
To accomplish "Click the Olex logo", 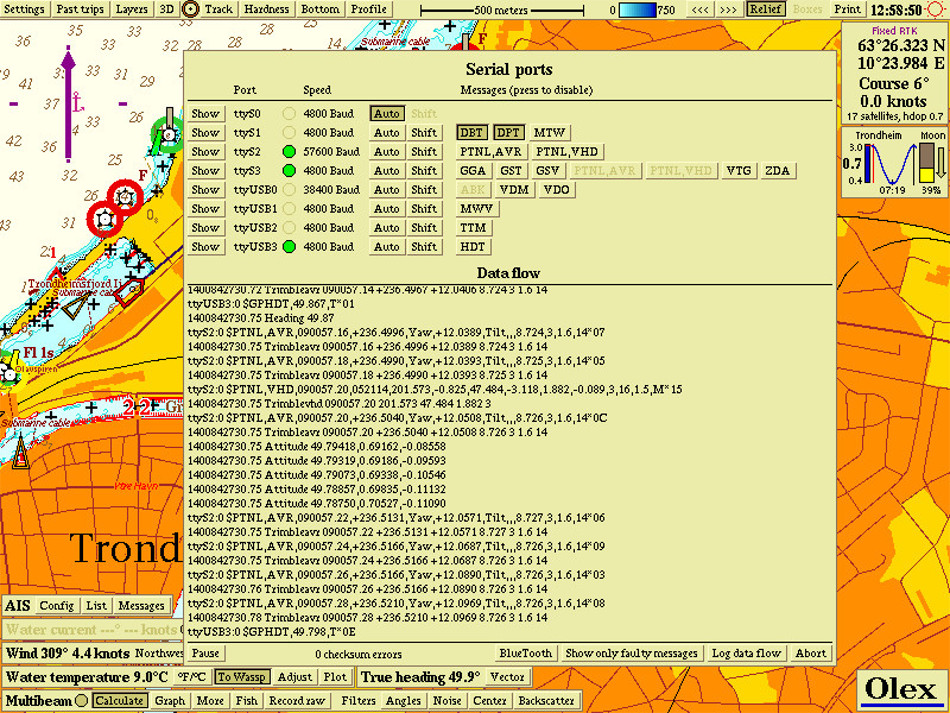I will [899, 689].
